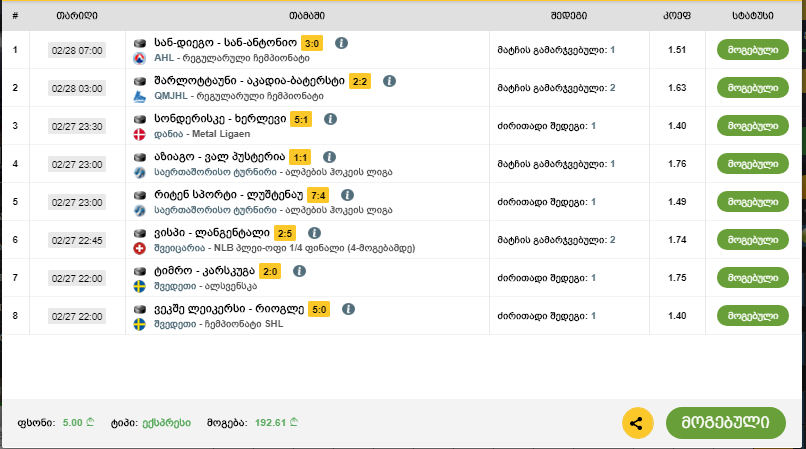This screenshot has height=449, width=806.
Task: Open საერთაშორისო ტურნირი link under აზიაგო
Action: pos(215,172)
